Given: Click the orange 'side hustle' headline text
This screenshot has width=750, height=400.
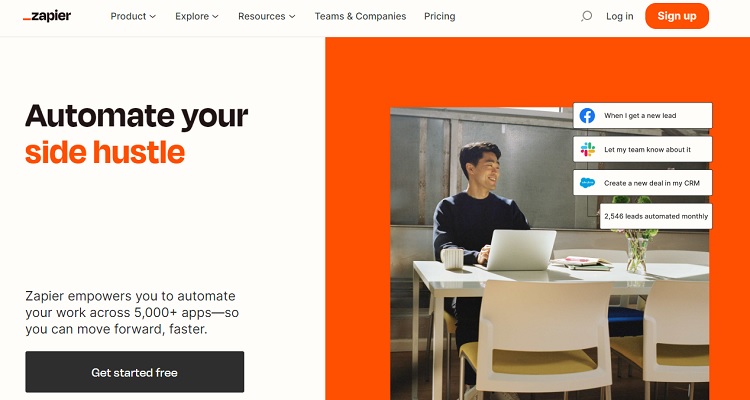Looking at the screenshot, I should coord(105,152).
